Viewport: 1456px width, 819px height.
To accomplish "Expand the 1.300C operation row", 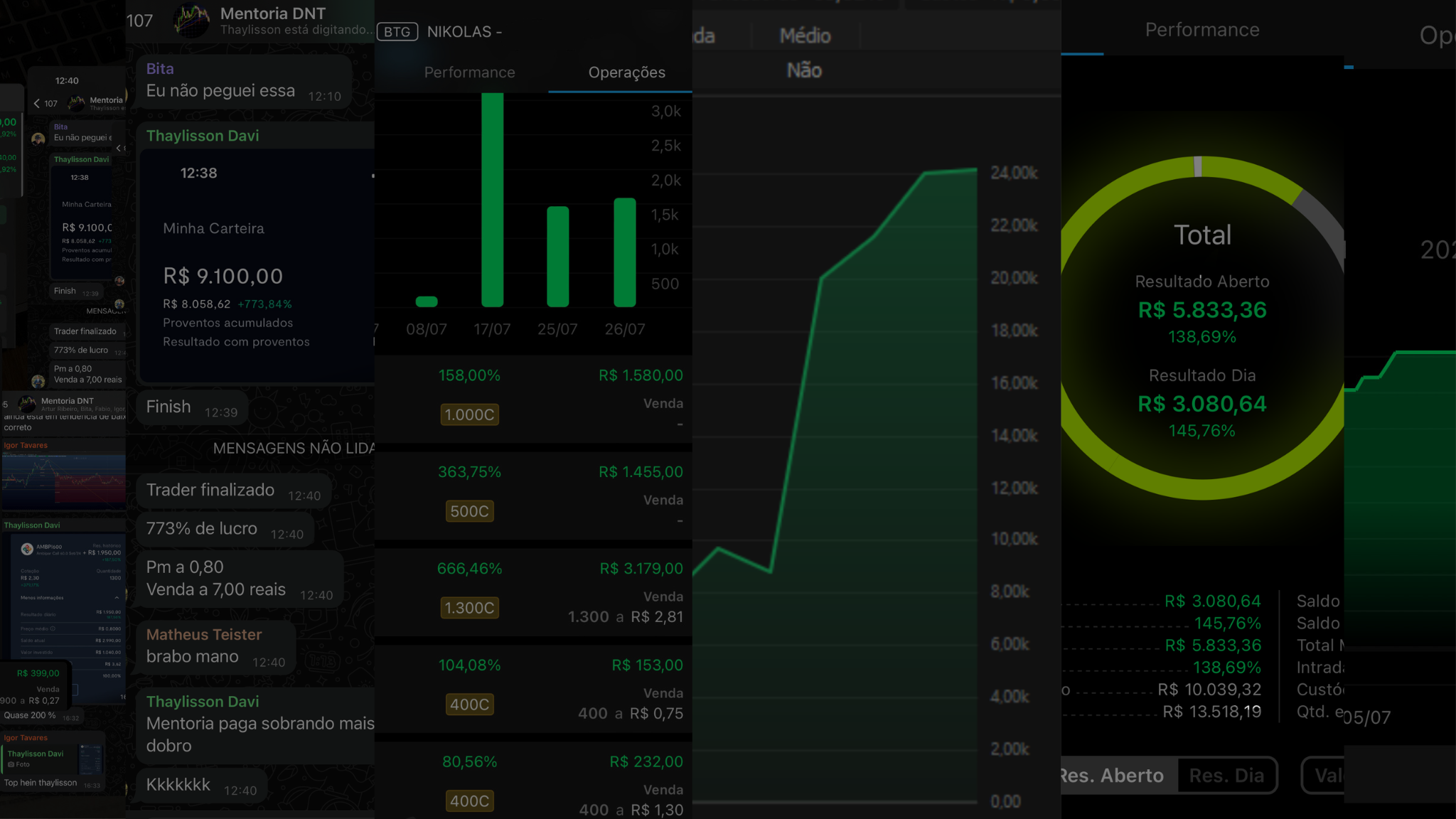I will [x=469, y=608].
